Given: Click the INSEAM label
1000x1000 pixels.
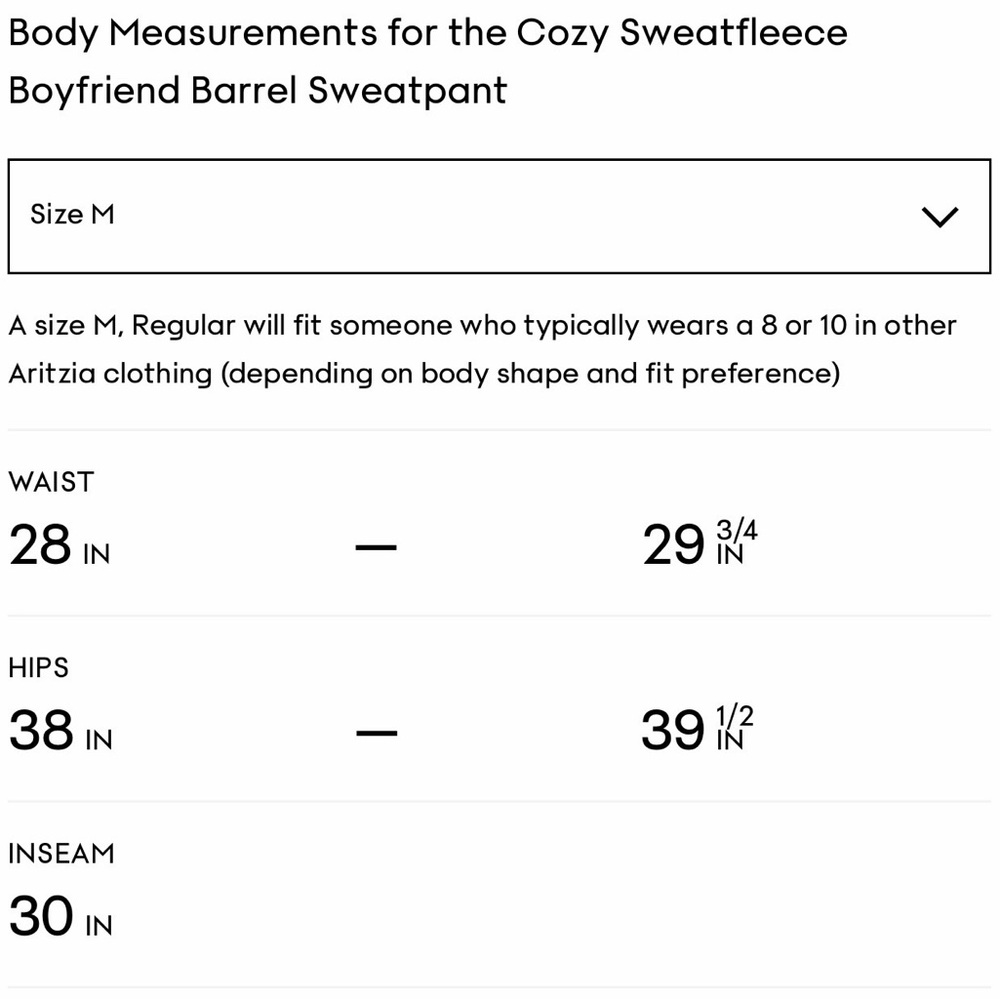Looking at the screenshot, I should click(61, 854).
